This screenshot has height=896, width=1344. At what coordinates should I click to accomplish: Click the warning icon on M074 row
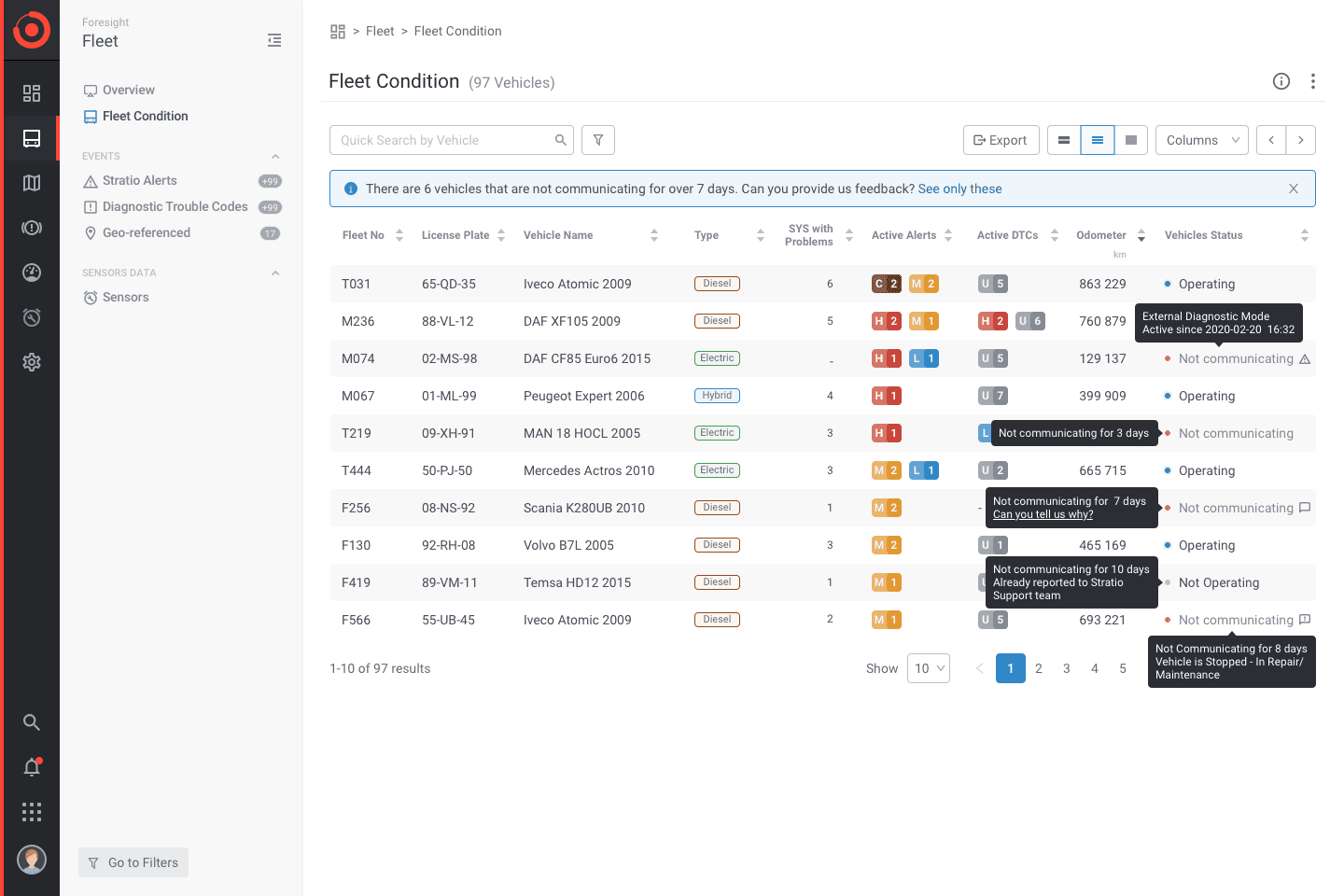coord(1305,359)
